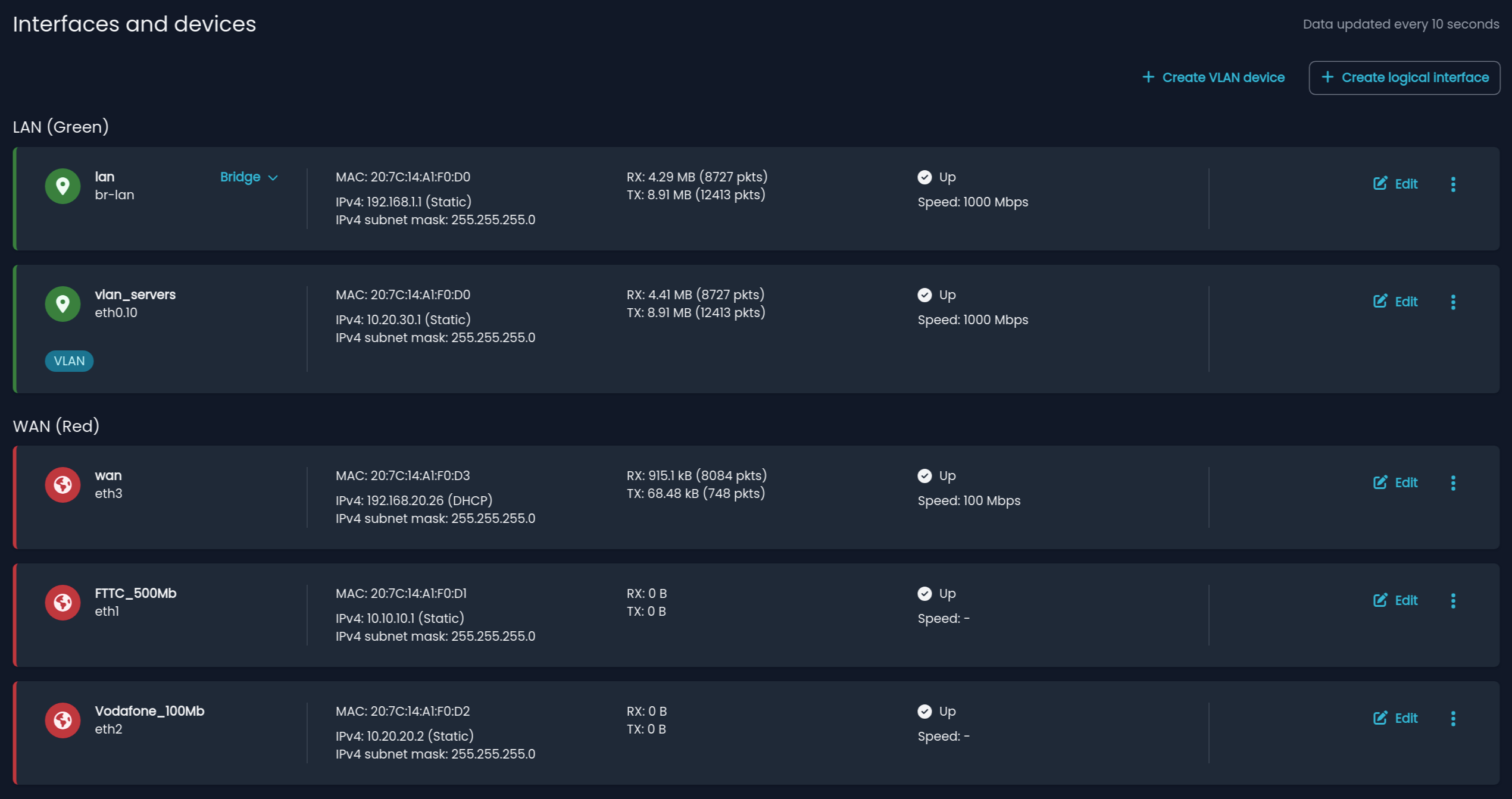1512x799 pixels.
Task: Click the Up status checkmark for wan
Action: [924, 475]
